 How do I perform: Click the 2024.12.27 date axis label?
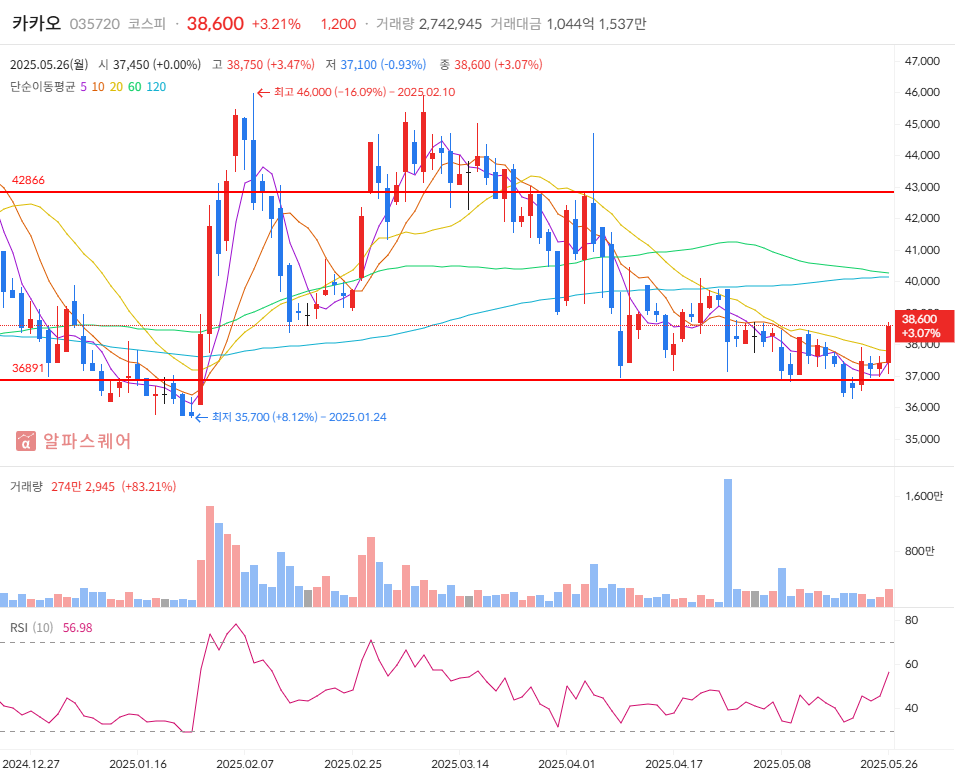30,764
